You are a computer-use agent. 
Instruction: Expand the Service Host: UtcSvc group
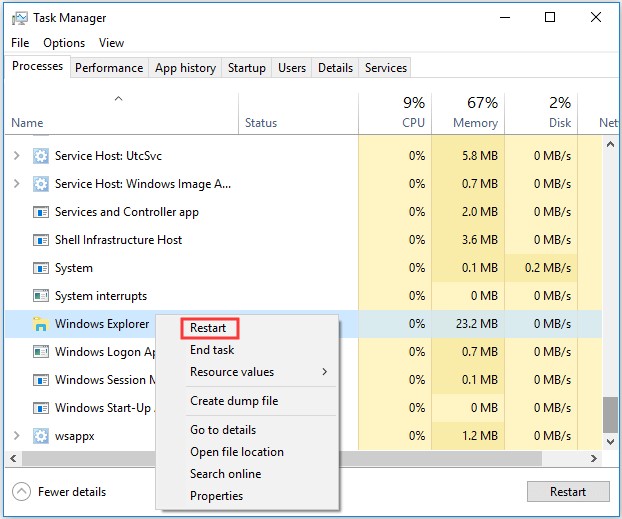click(16, 156)
